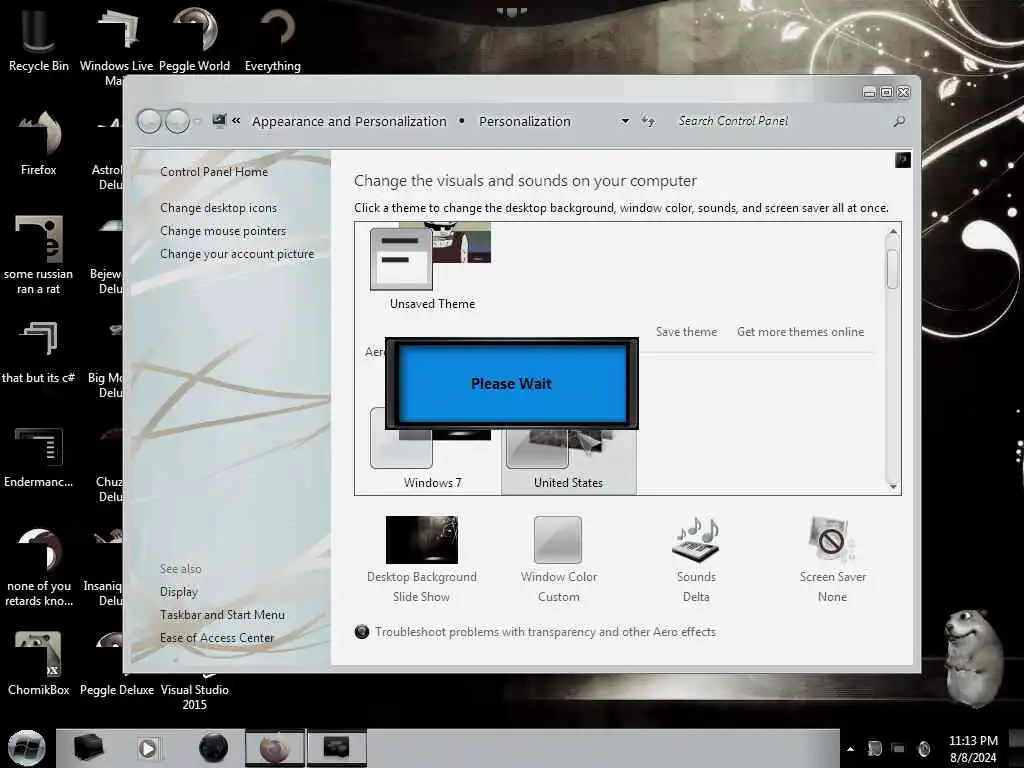
Task: Open the Action Center tray icon
Action: click(874, 749)
